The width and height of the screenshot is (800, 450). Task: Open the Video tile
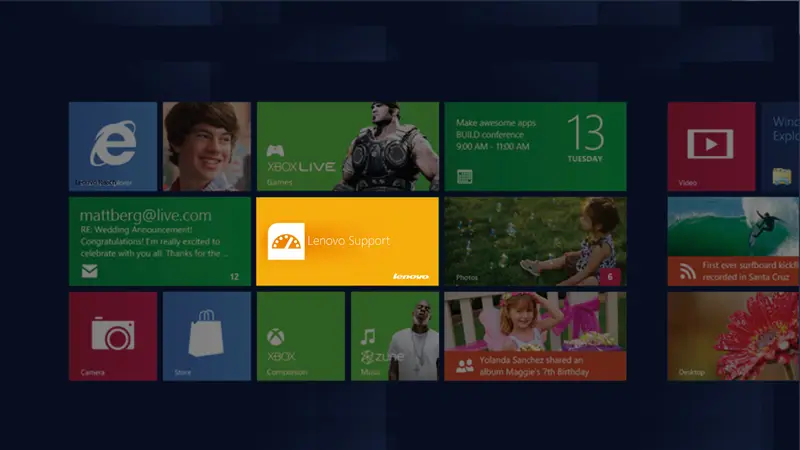pos(711,146)
